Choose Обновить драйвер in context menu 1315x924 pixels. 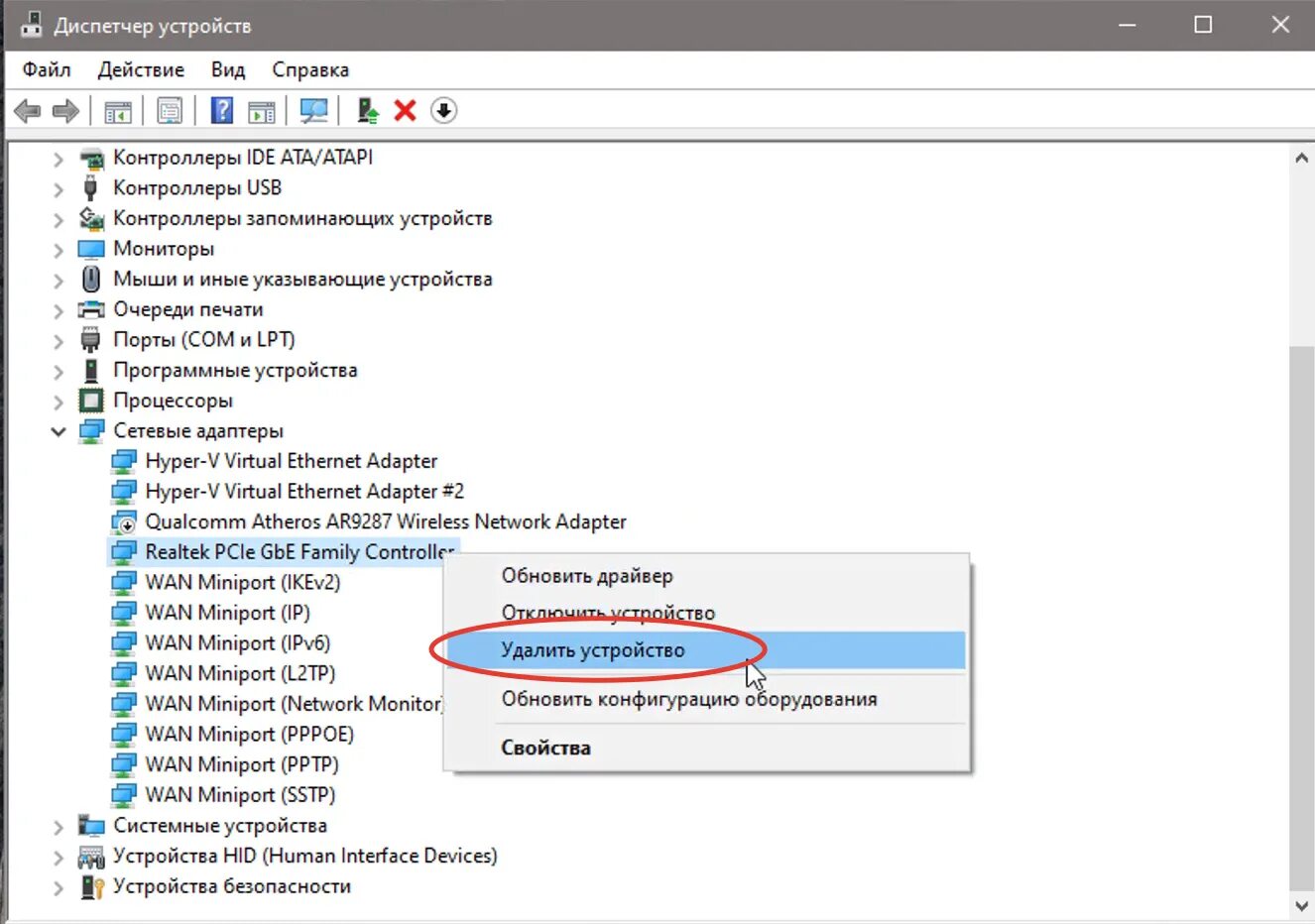coord(705,576)
